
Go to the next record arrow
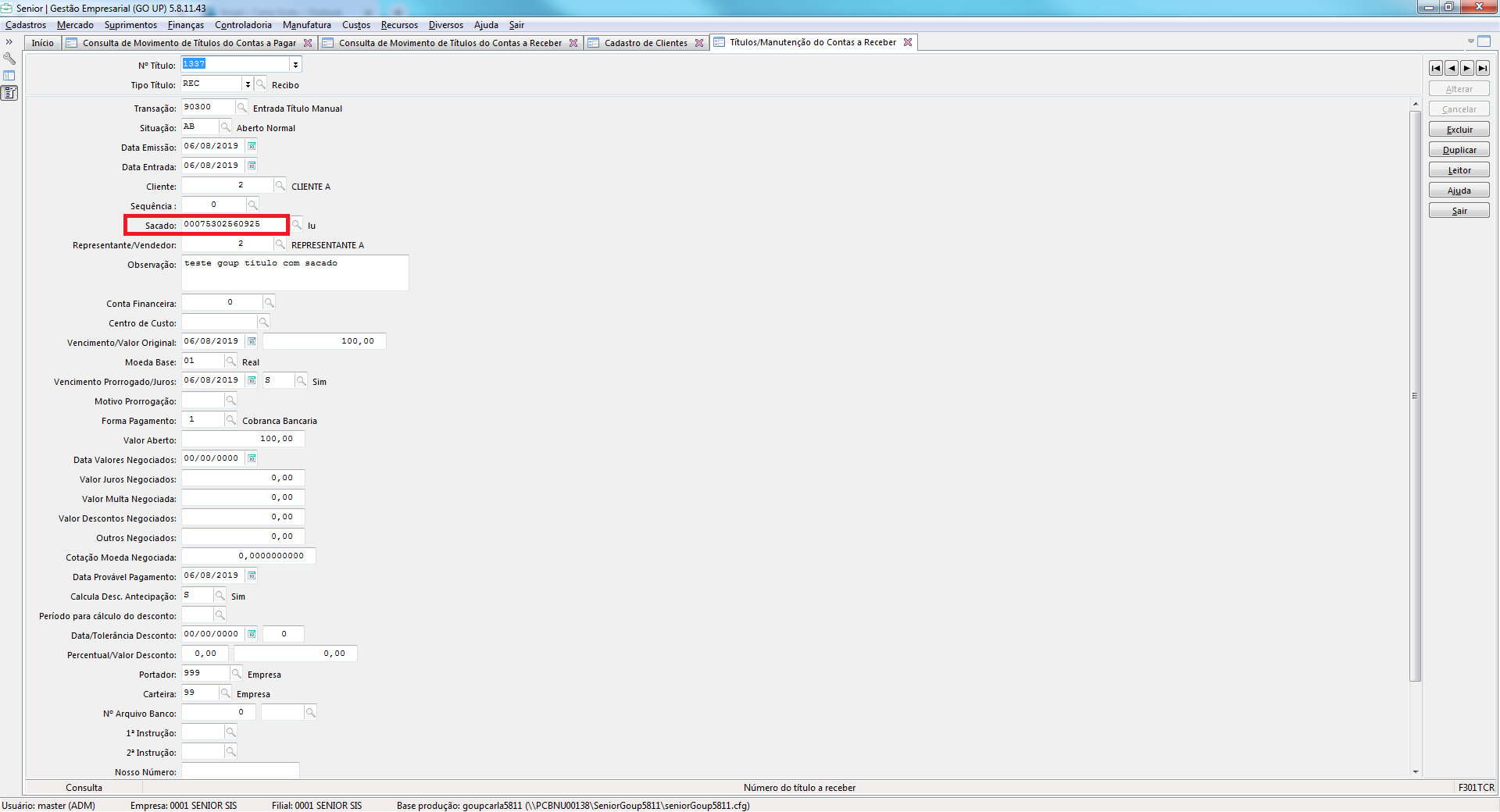1467,69
